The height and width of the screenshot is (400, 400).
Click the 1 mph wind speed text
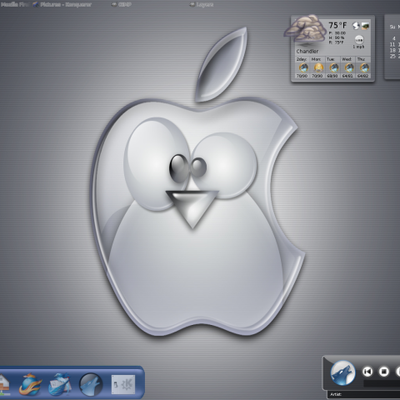point(359,47)
